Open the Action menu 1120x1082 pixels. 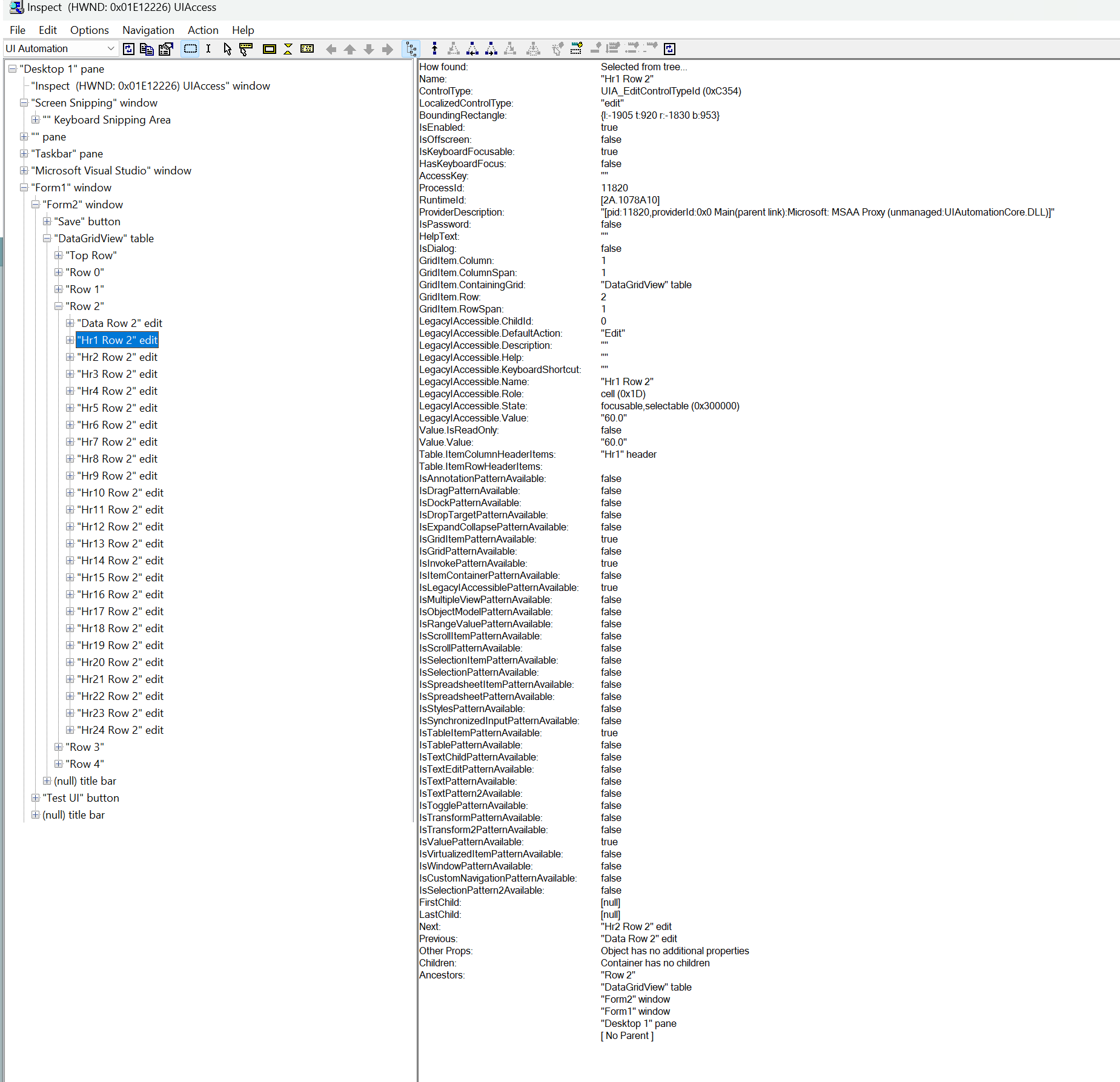coord(202,30)
